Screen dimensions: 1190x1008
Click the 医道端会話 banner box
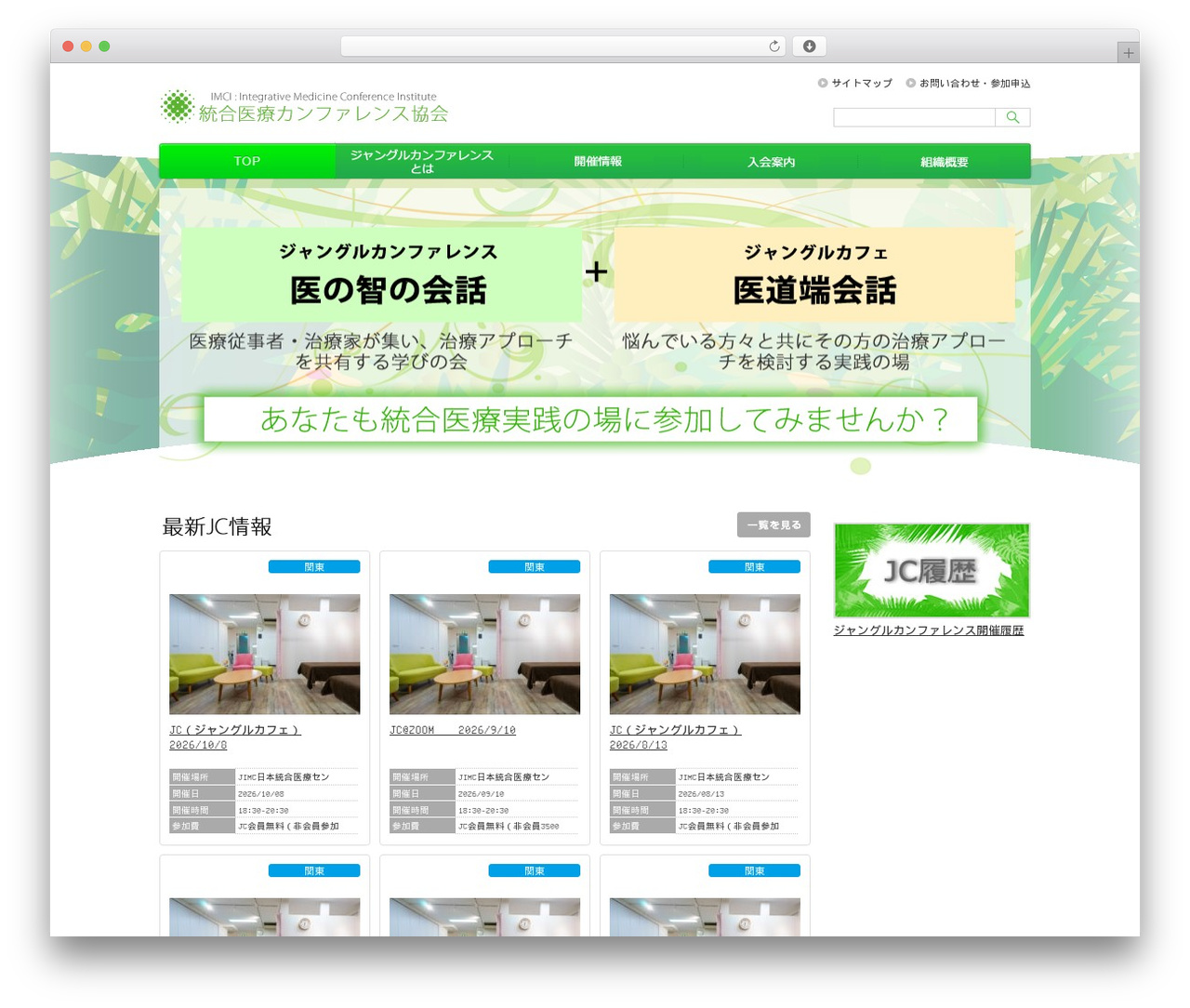(814, 275)
